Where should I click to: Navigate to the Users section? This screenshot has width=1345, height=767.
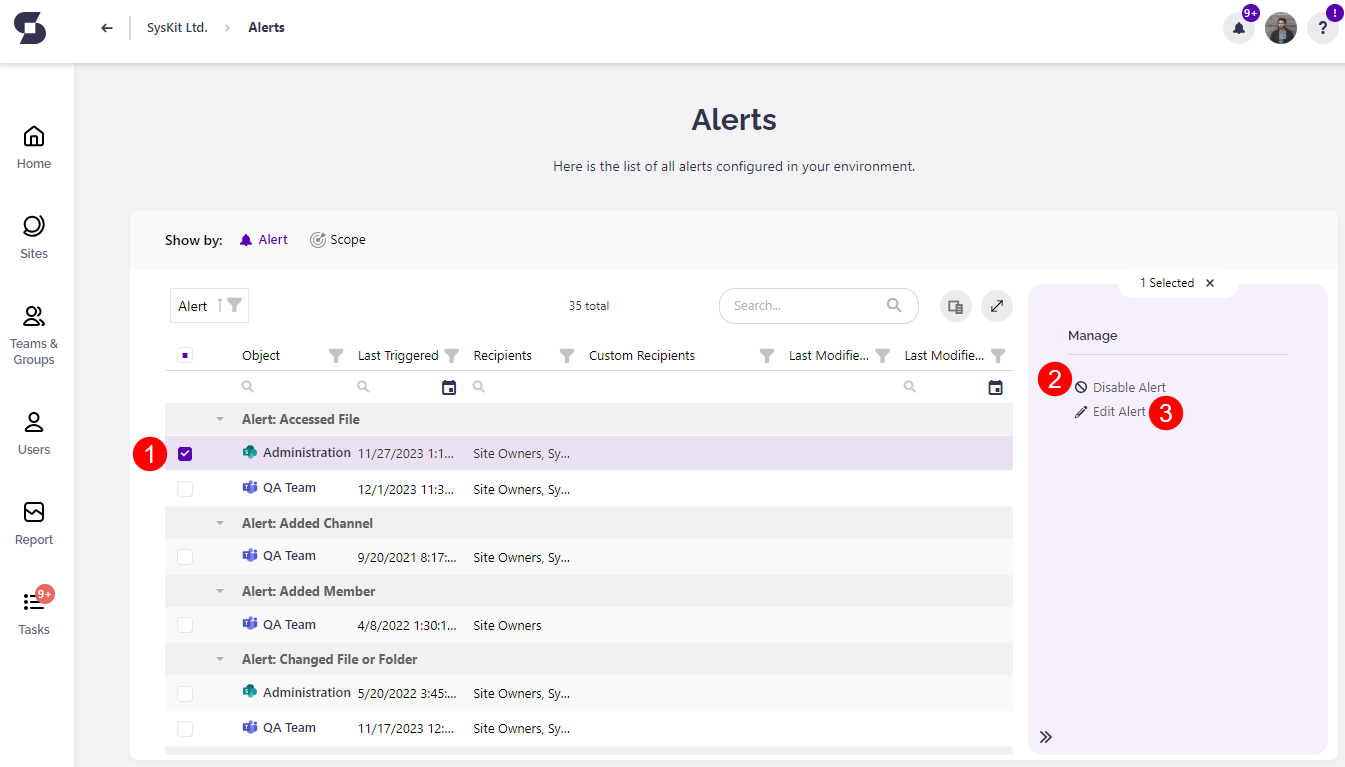pyautogui.click(x=33, y=433)
